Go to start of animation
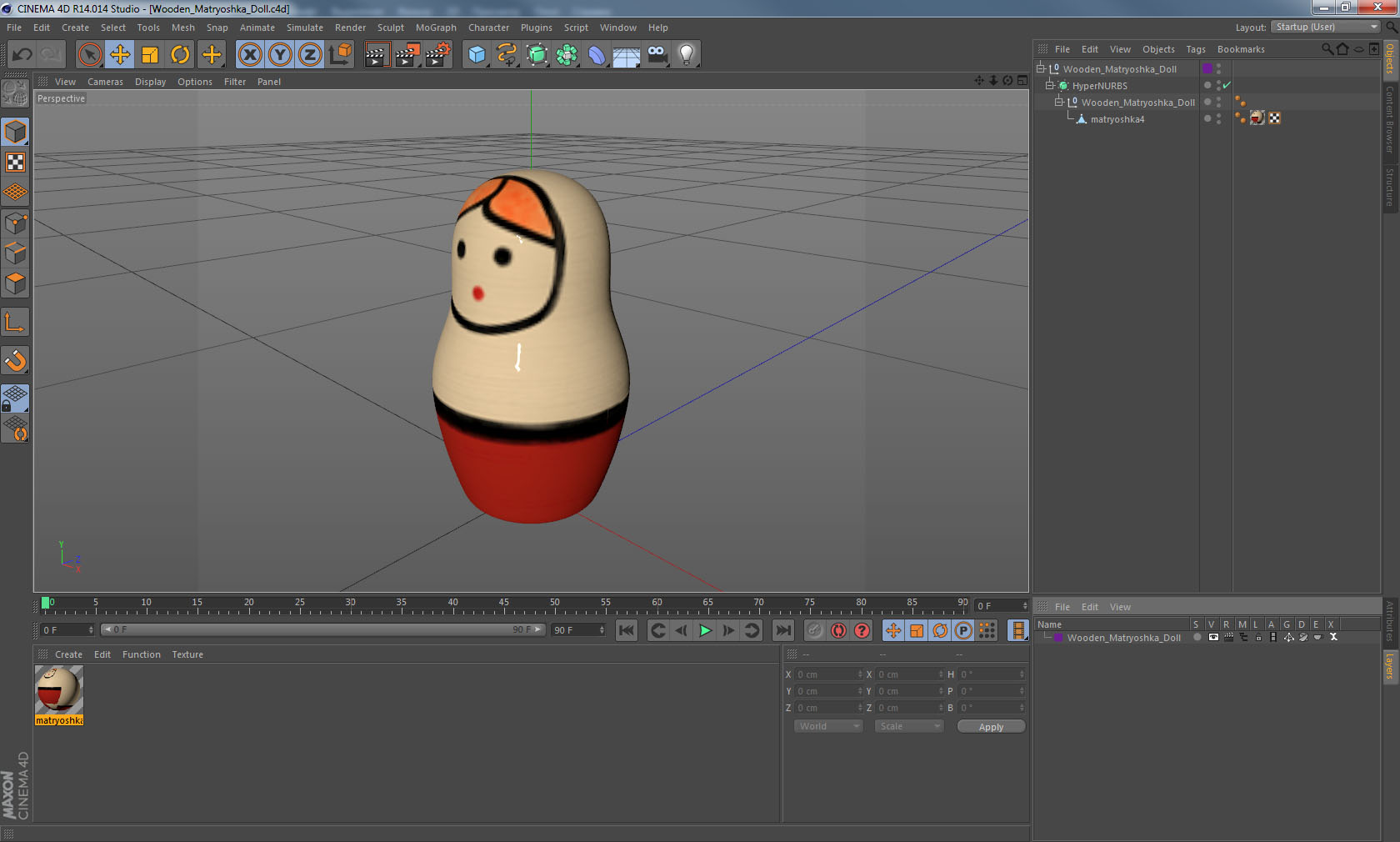The width and height of the screenshot is (1400, 842). click(627, 630)
